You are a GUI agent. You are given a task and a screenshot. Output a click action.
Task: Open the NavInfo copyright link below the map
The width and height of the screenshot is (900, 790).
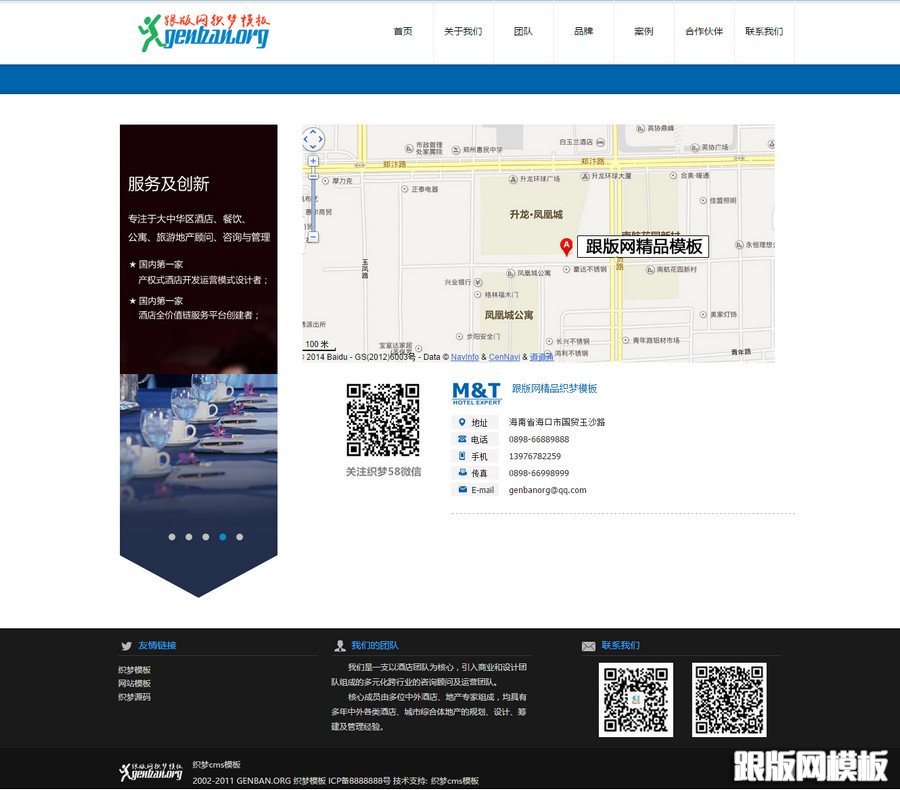[x=464, y=356]
